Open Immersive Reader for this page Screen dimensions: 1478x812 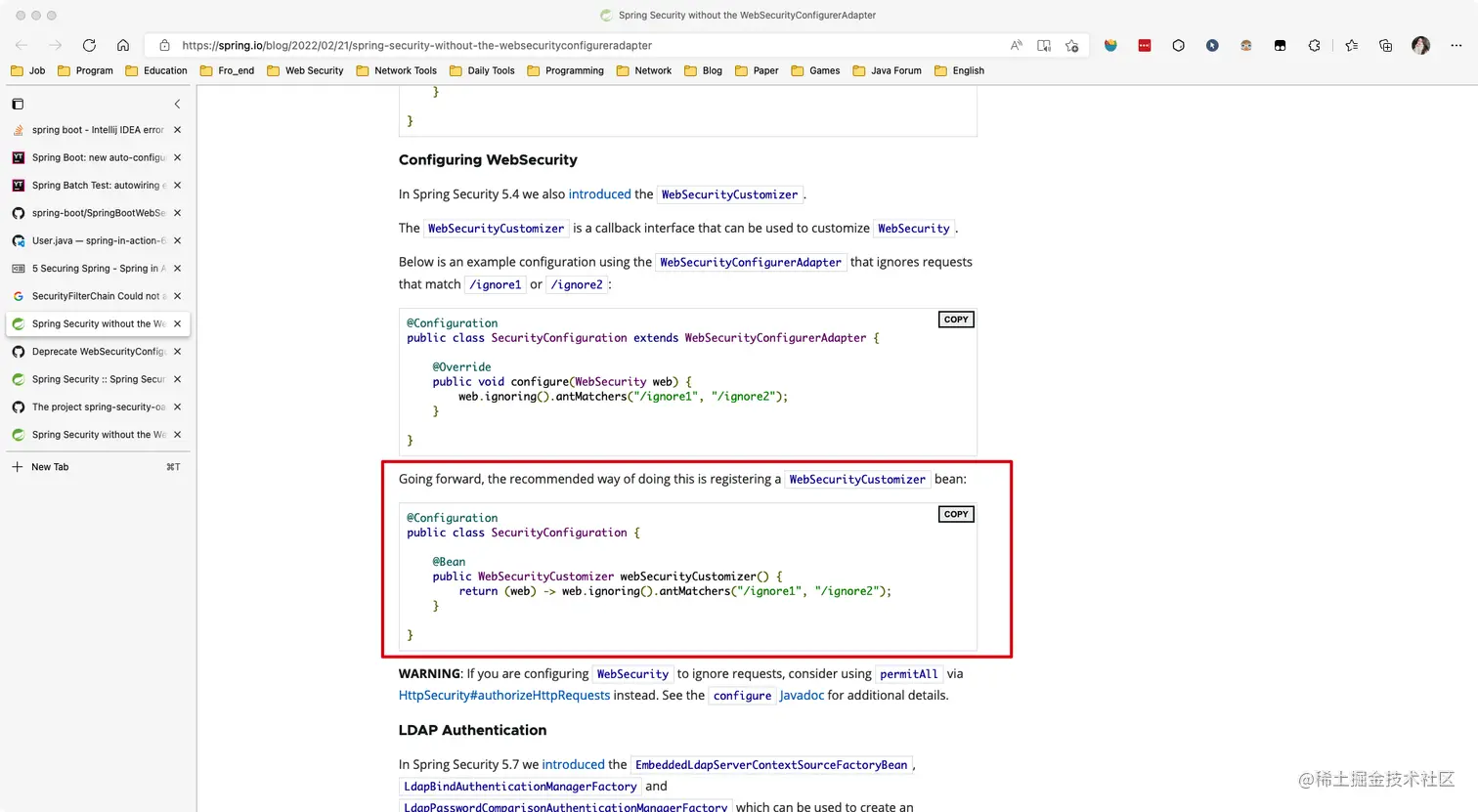pos(1044,45)
